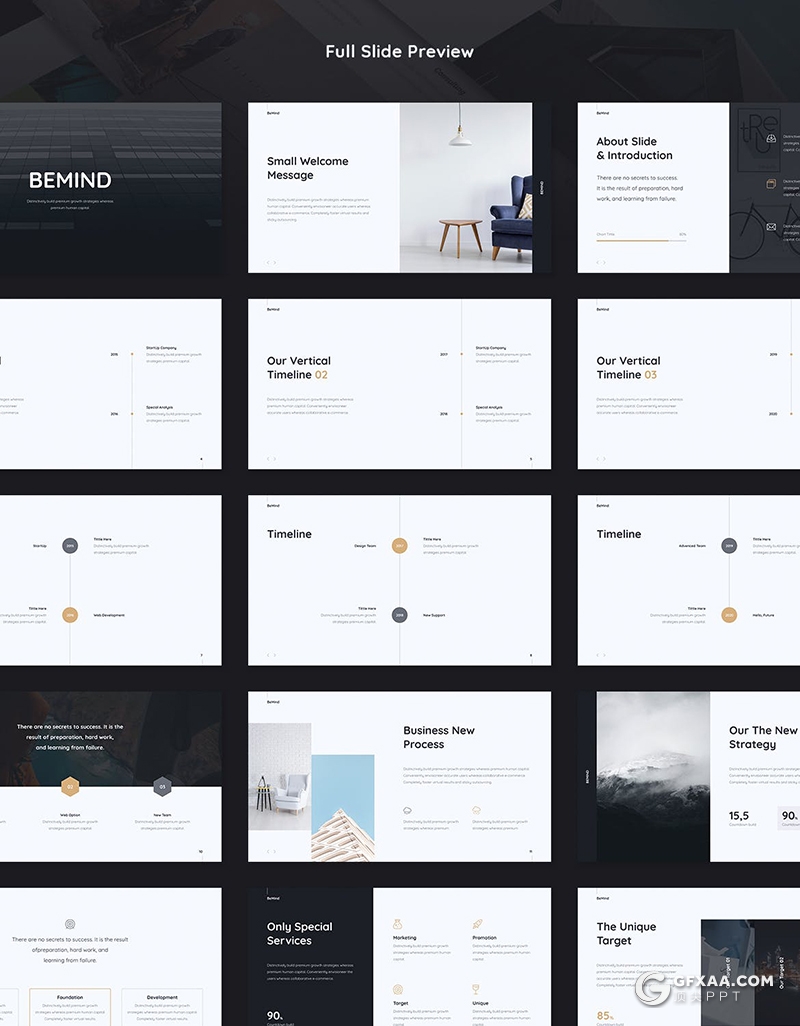Open the BEMIND title cover slide

[x=110, y=187]
